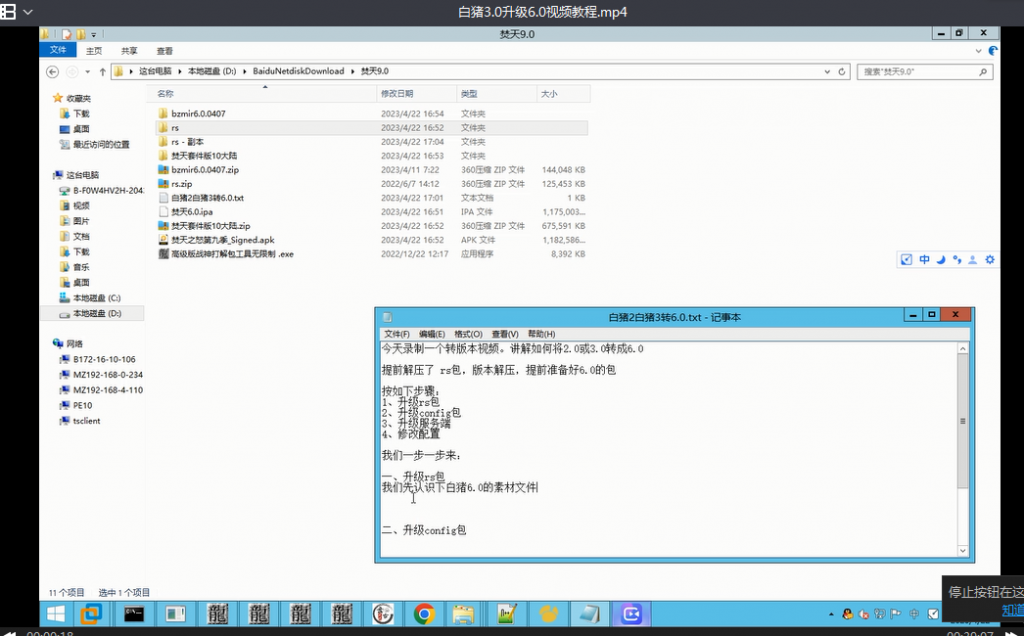Click the Properties quick access toolbar icon
This screenshot has height=636, width=1024.
(67, 34)
